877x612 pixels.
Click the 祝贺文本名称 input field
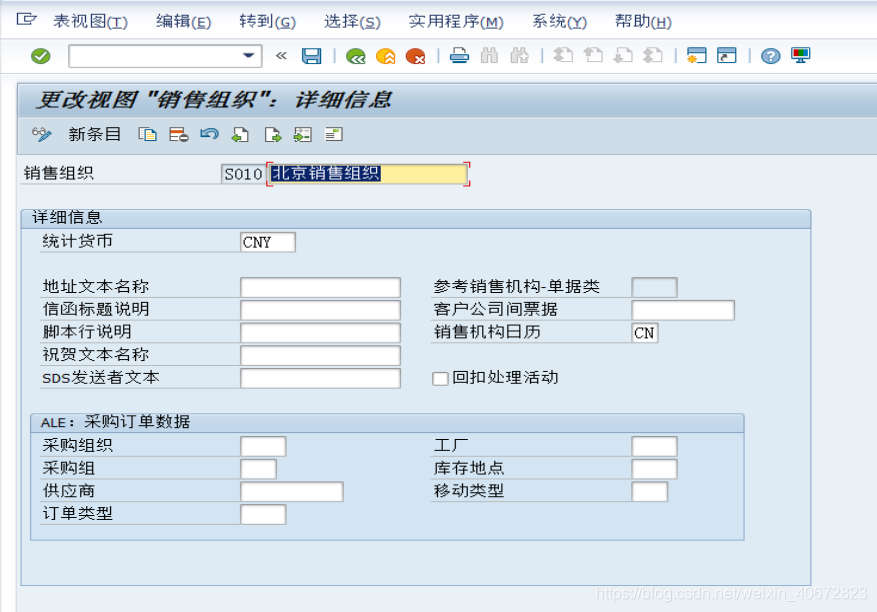[320, 355]
